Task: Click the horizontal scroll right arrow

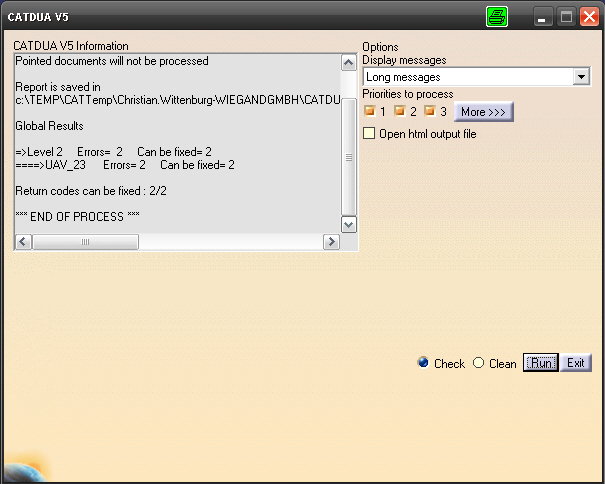Action: click(331, 242)
